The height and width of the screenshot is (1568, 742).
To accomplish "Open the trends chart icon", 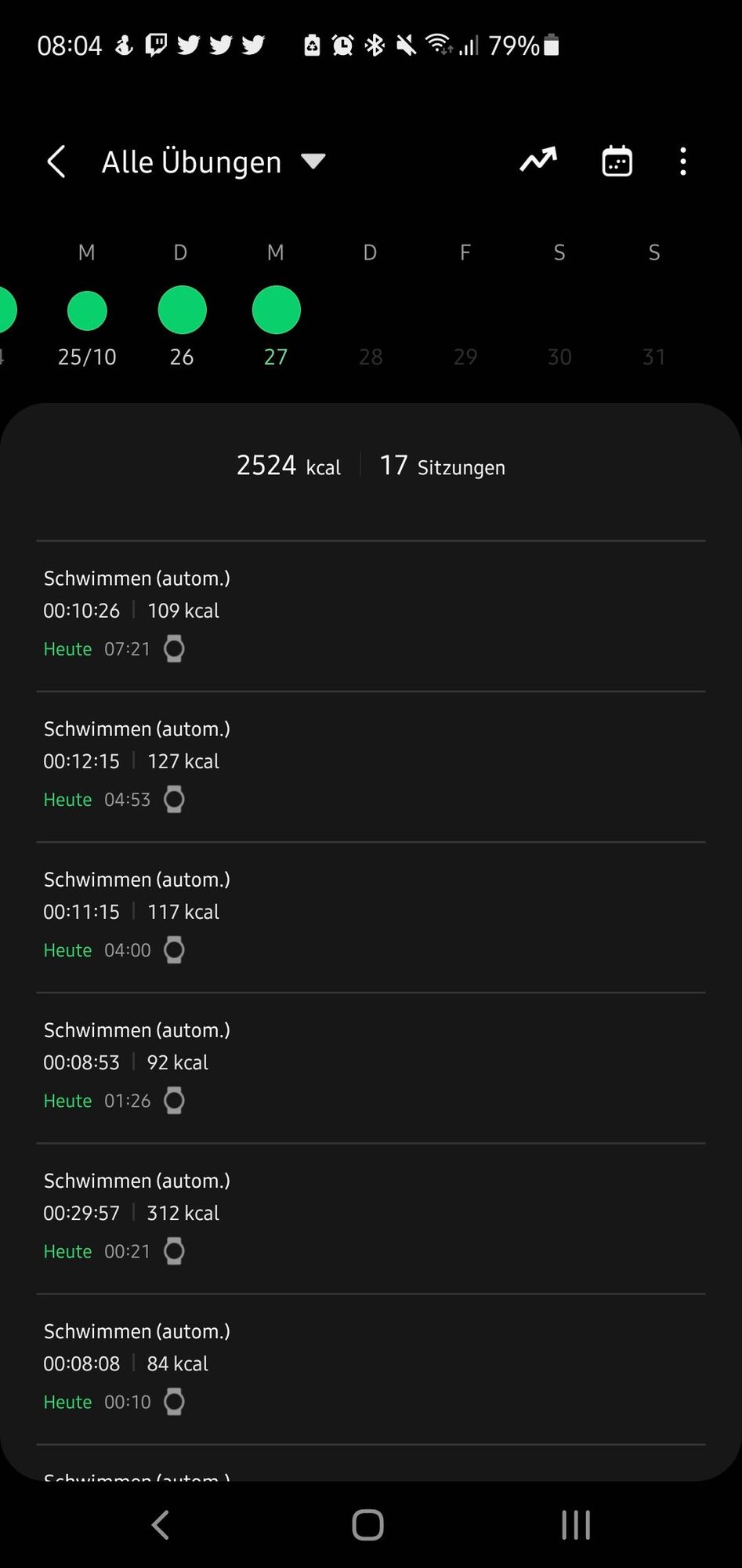I will [x=538, y=161].
